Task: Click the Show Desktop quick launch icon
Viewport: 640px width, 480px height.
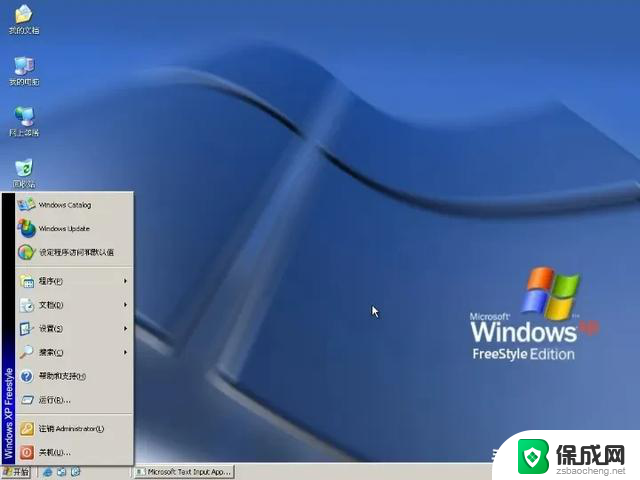Action: click(x=61, y=472)
